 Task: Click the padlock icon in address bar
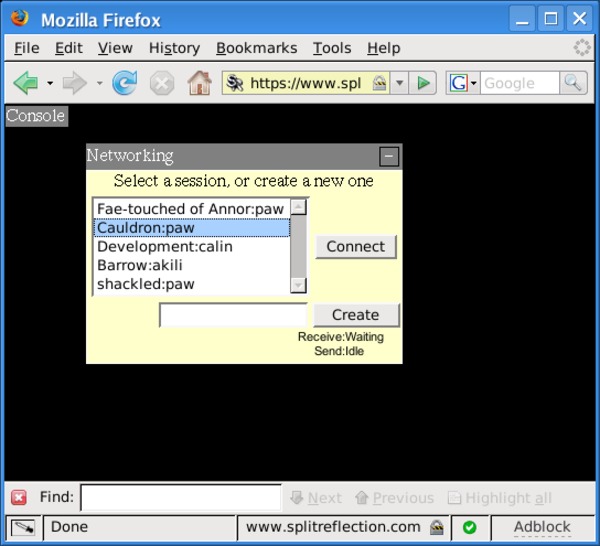(379, 83)
